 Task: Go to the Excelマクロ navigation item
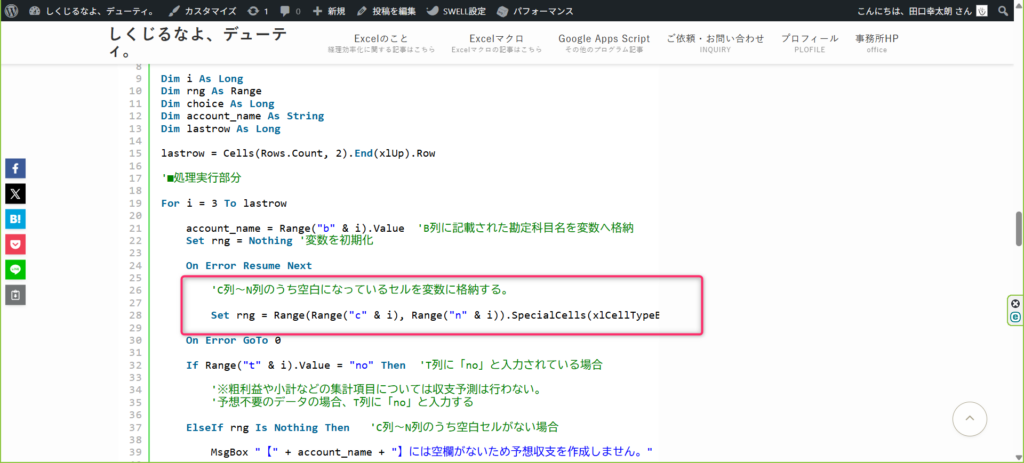(482, 43)
